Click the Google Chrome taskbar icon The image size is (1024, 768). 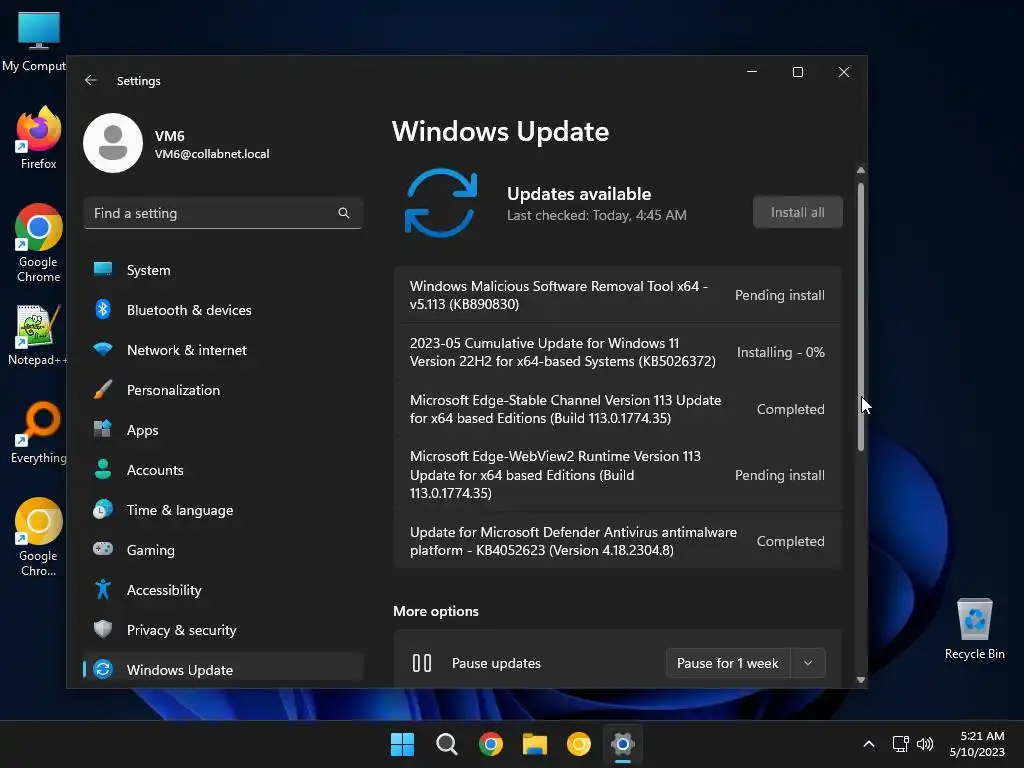(490, 744)
